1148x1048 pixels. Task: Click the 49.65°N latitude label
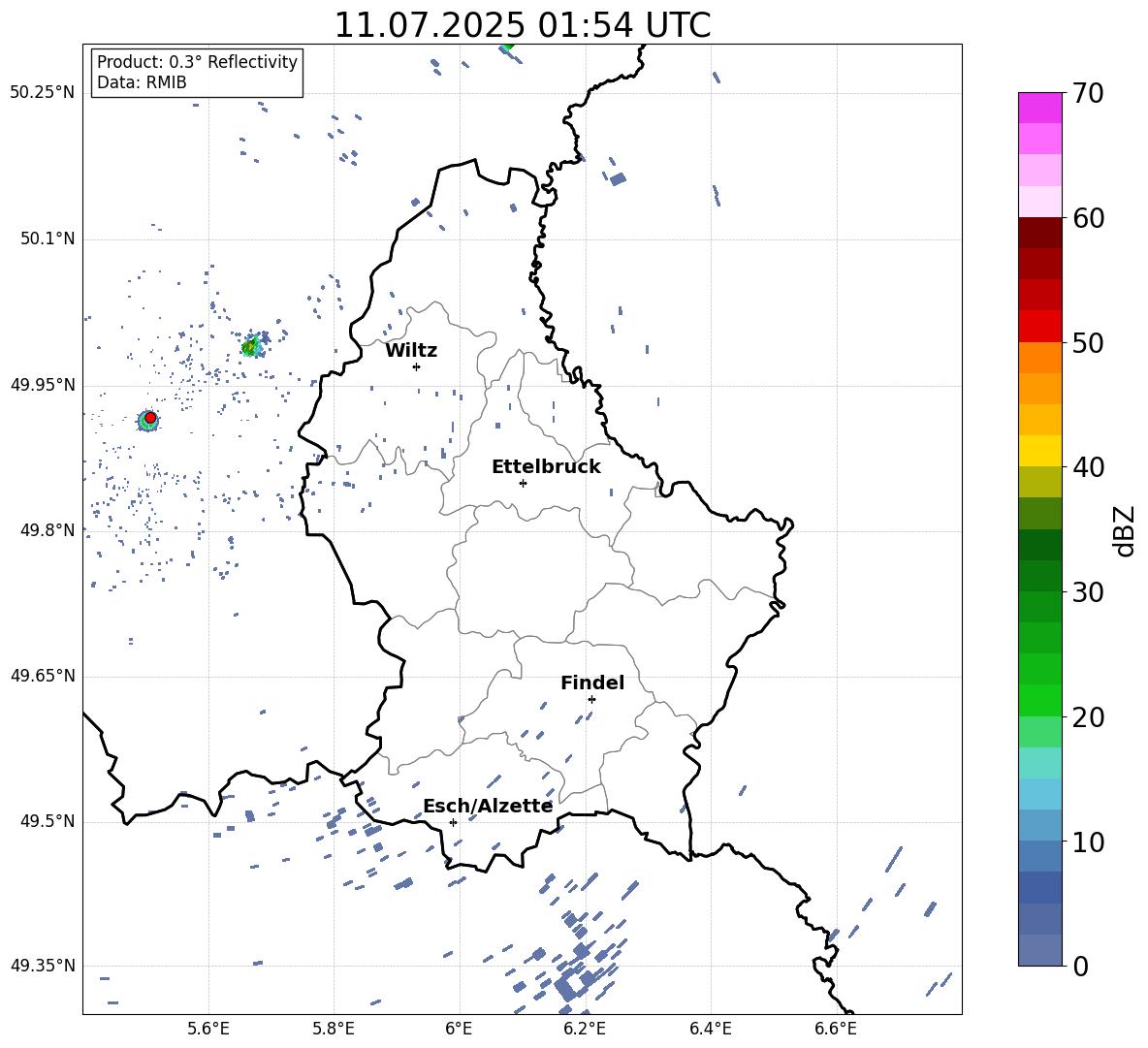point(43,676)
